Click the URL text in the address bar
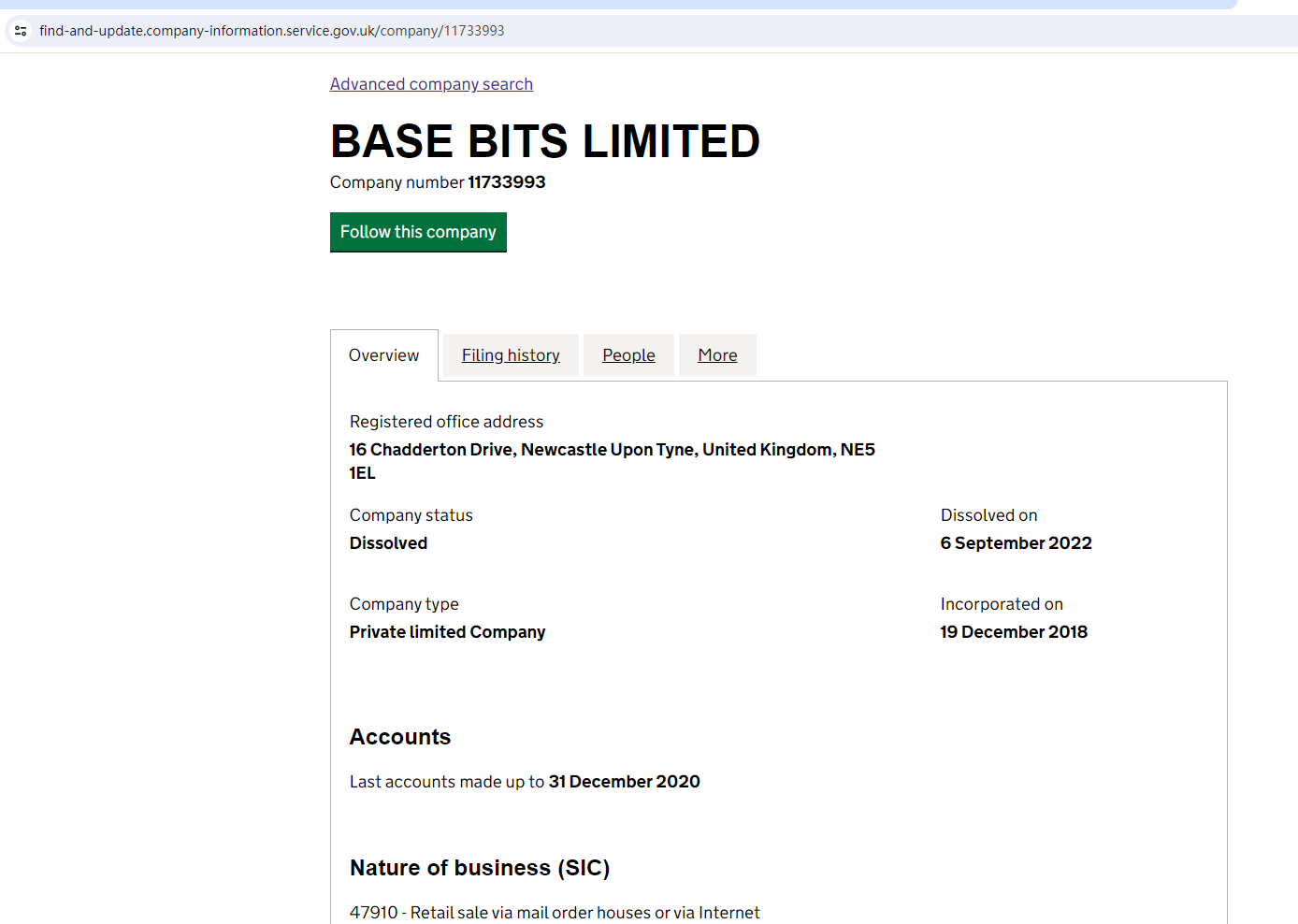Viewport: 1298px width, 924px height. pos(271,31)
